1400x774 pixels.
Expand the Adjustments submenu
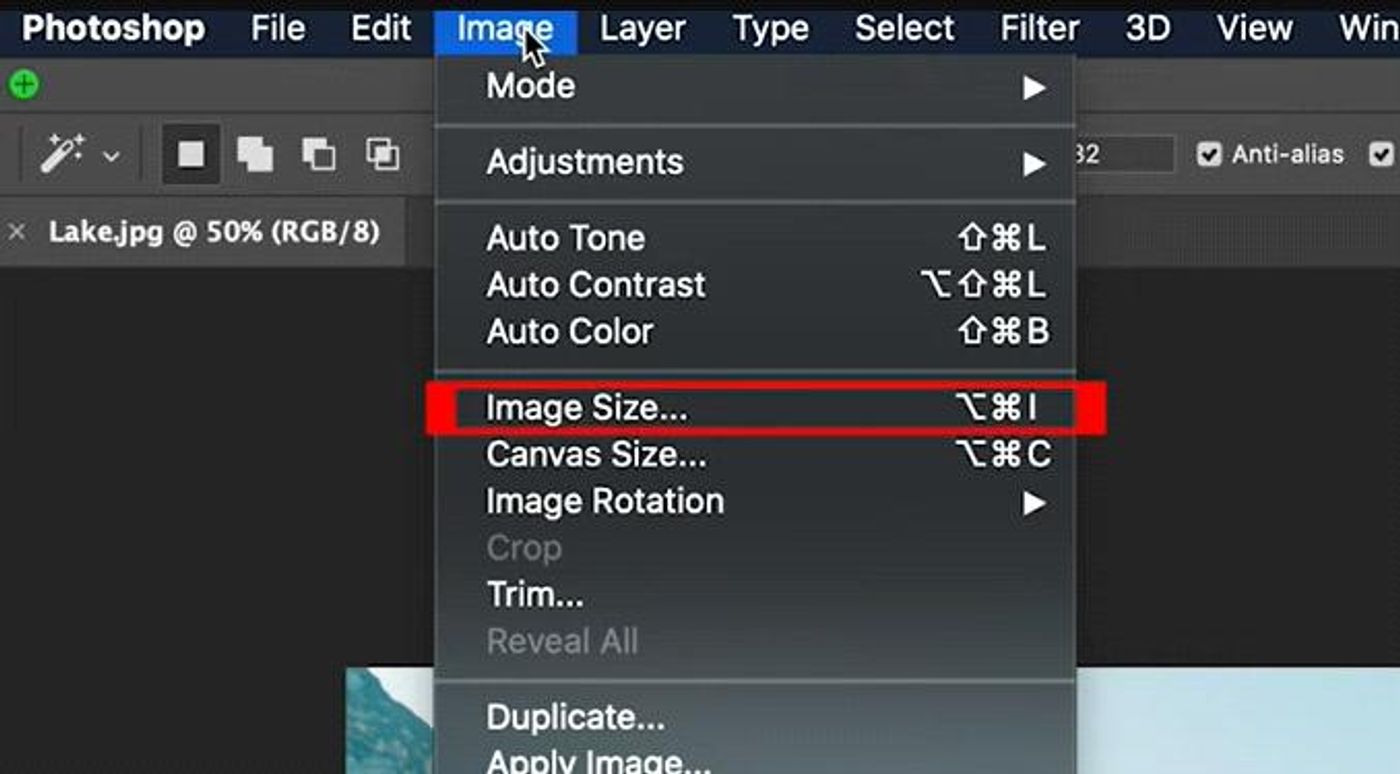click(x=755, y=163)
